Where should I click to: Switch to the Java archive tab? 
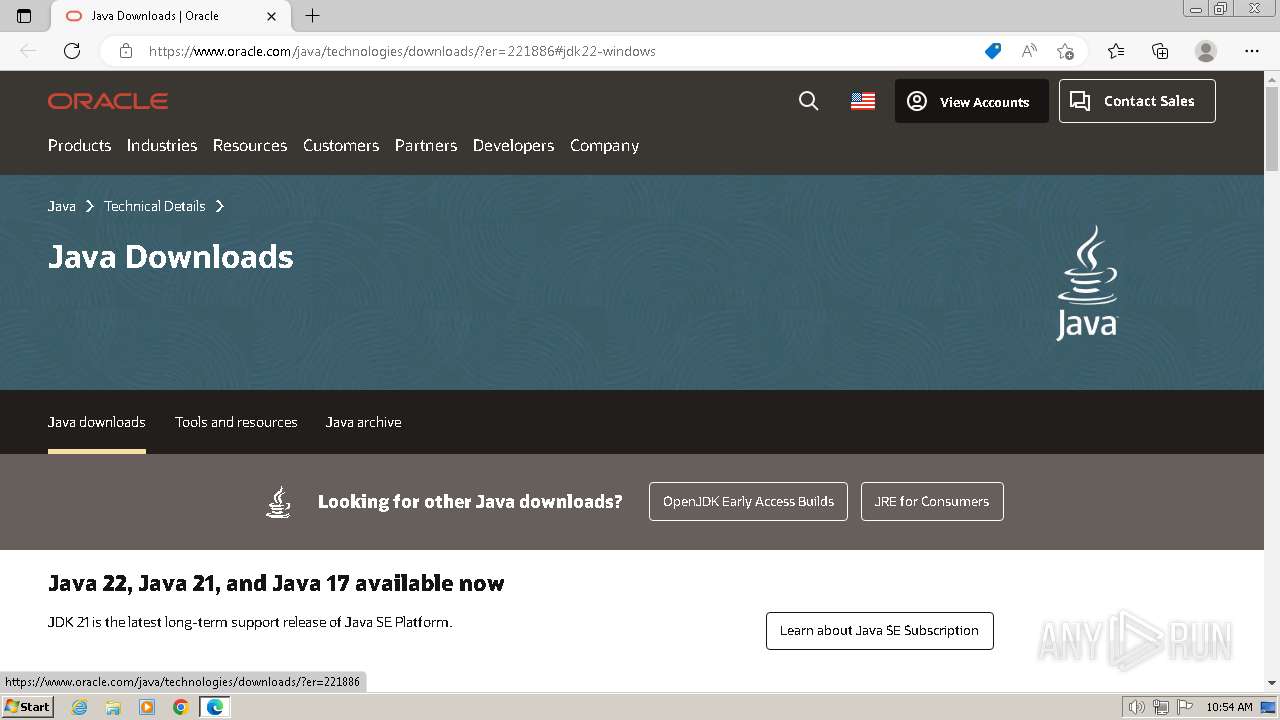pyautogui.click(x=363, y=422)
